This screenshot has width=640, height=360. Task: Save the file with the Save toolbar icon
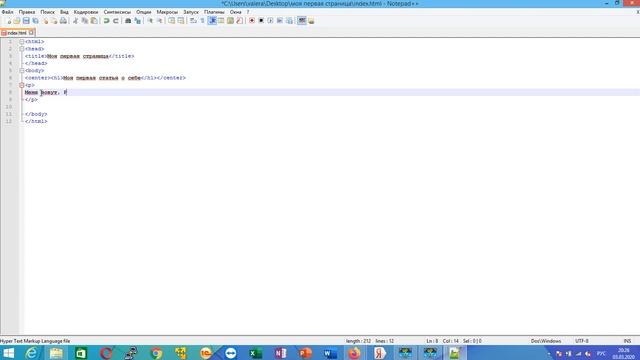pyautogui.click(x=26, y=20)
